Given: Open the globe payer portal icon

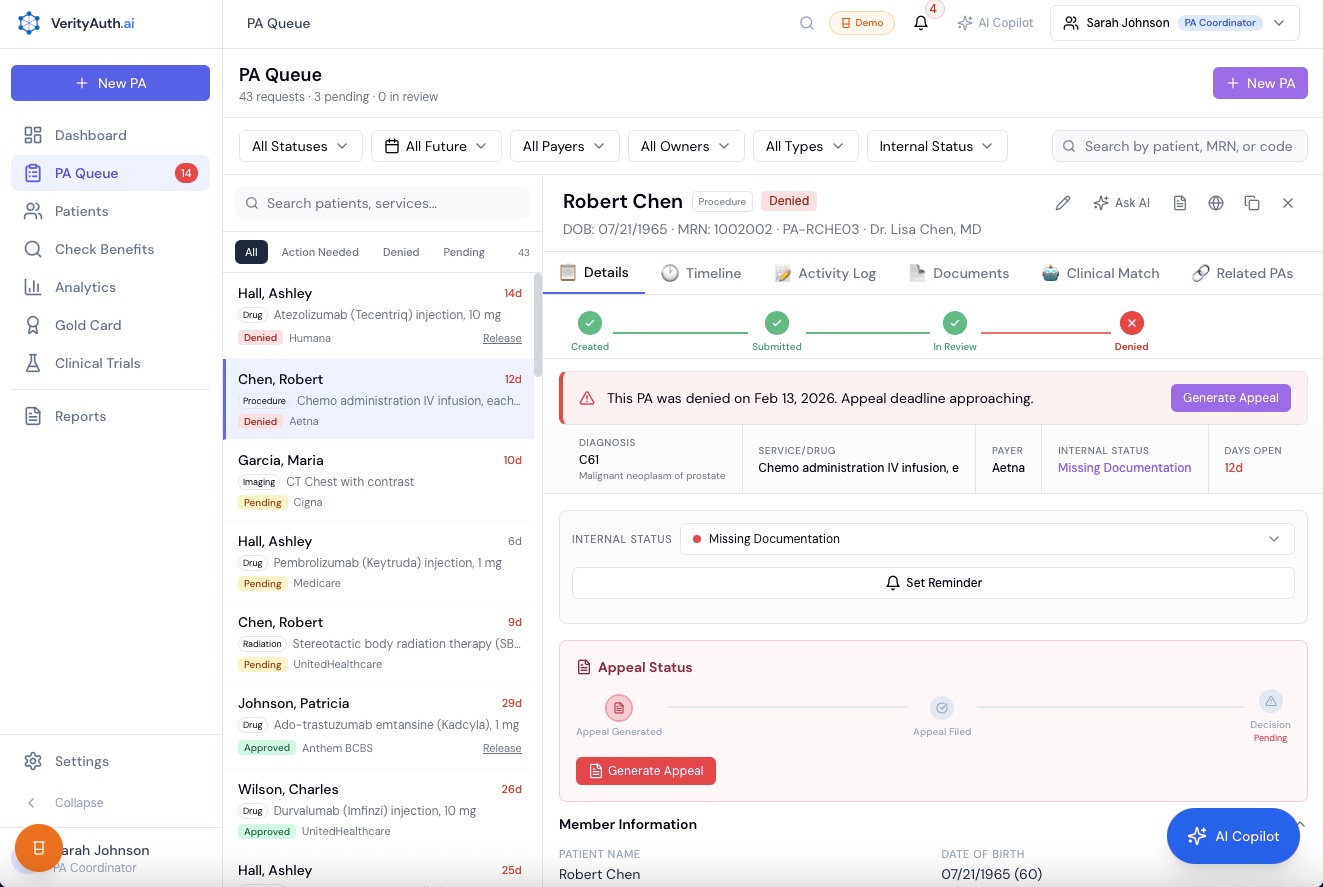Looking at the screenshot, I should point(1216,203).
